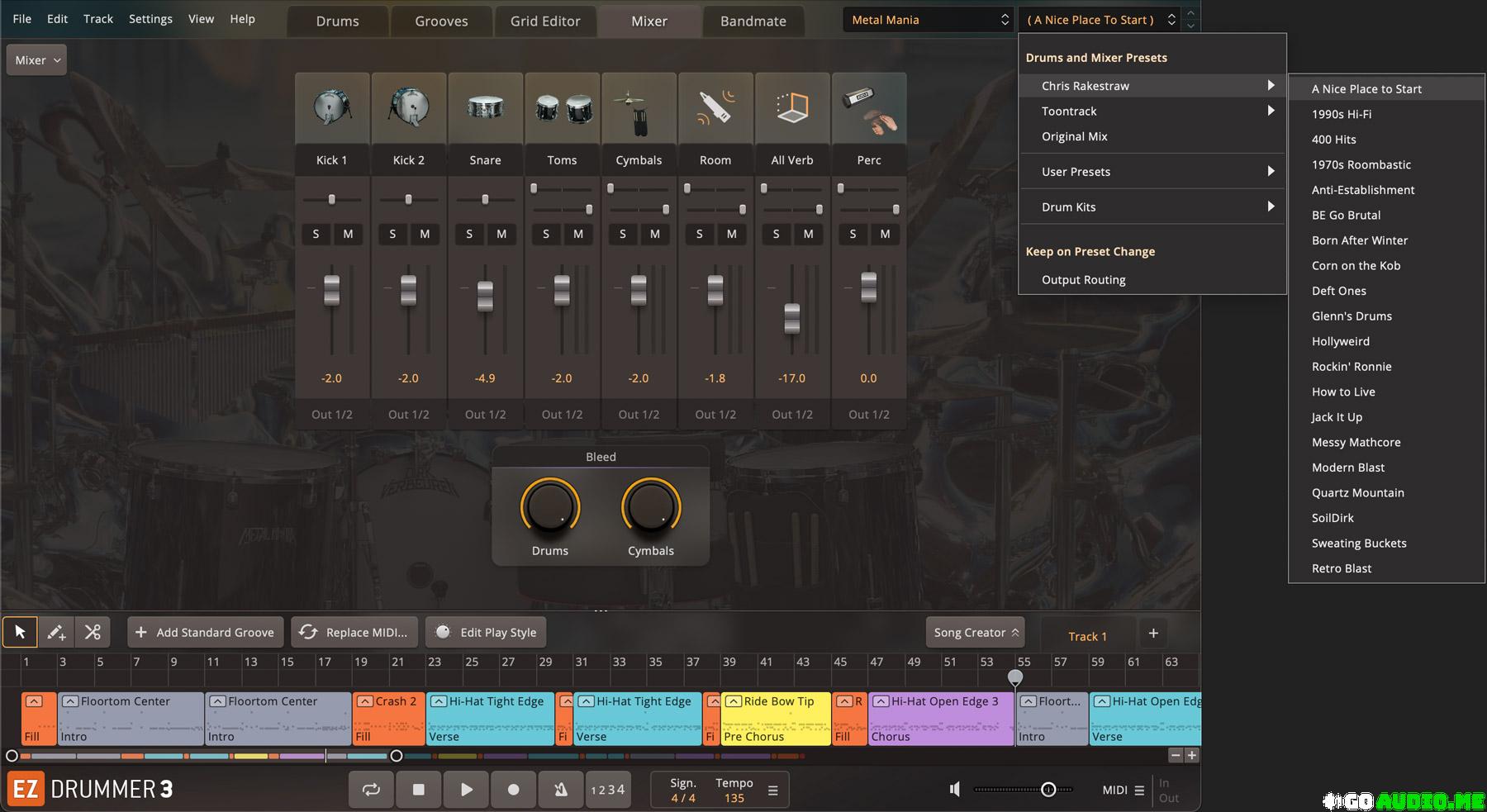Click the Snare channel icon
1487x812 pixels.
[486, 108]
